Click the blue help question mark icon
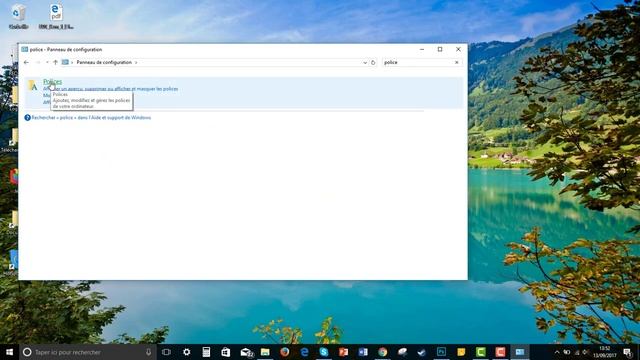The width and height of the screenshot is (640, 360). tap(27, 118)
